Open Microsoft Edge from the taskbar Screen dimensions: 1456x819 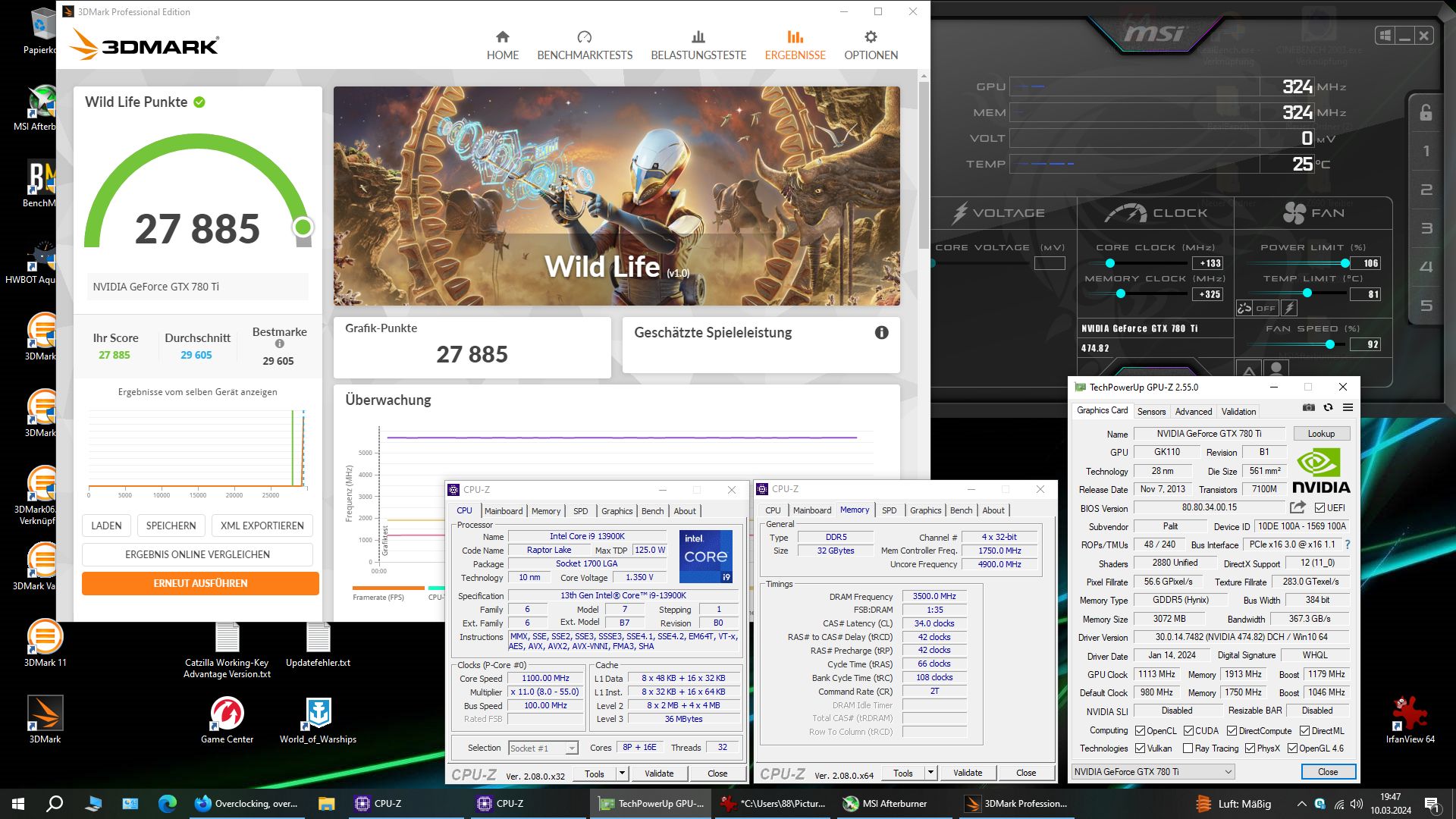167,804
